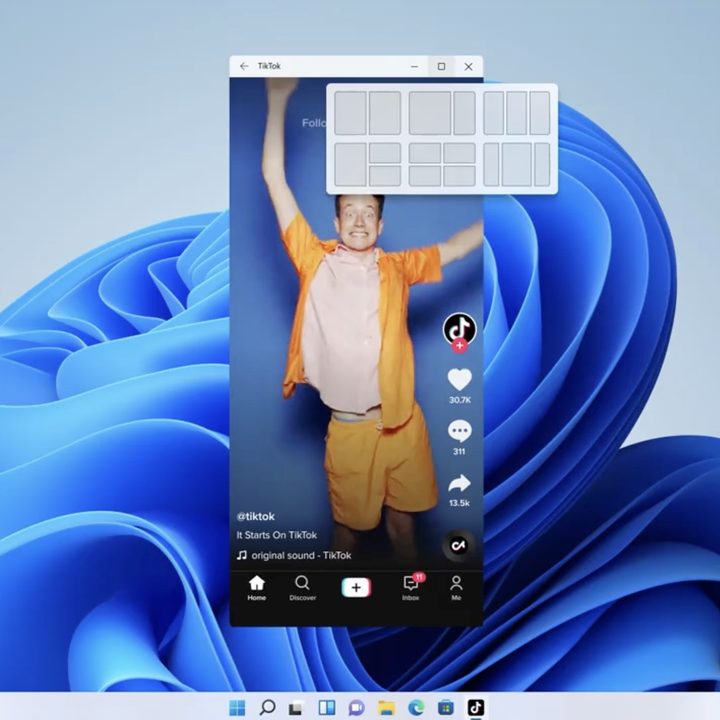Snap to top-right quarter of bottom-left layout
Image resolution: width=720 pixels, height=720 pixels.
pyautogui.click(x=385, y=152)
